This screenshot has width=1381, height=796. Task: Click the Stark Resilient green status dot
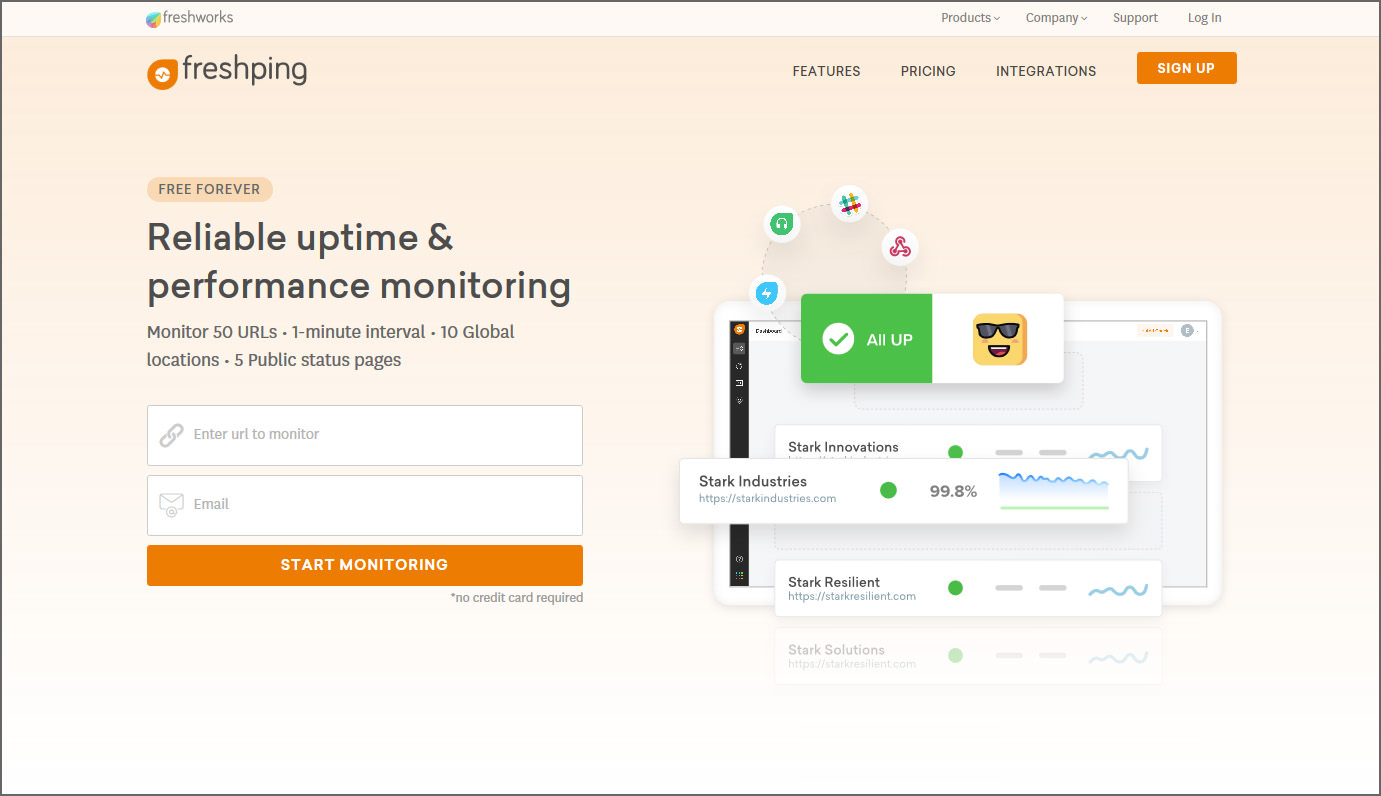click(955, 588)
